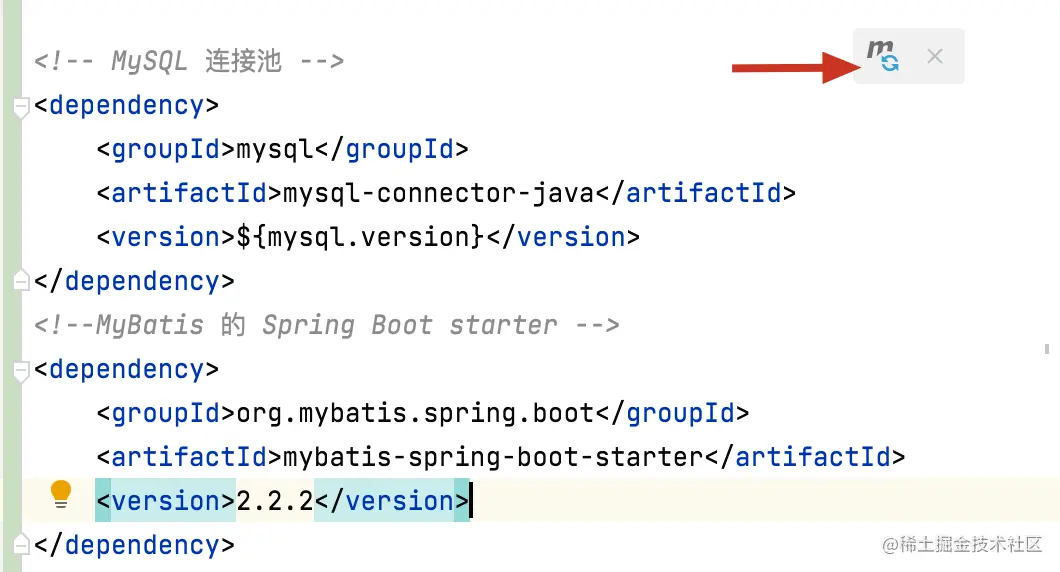Click the ${mysql.version} property value

click(361, 237)
